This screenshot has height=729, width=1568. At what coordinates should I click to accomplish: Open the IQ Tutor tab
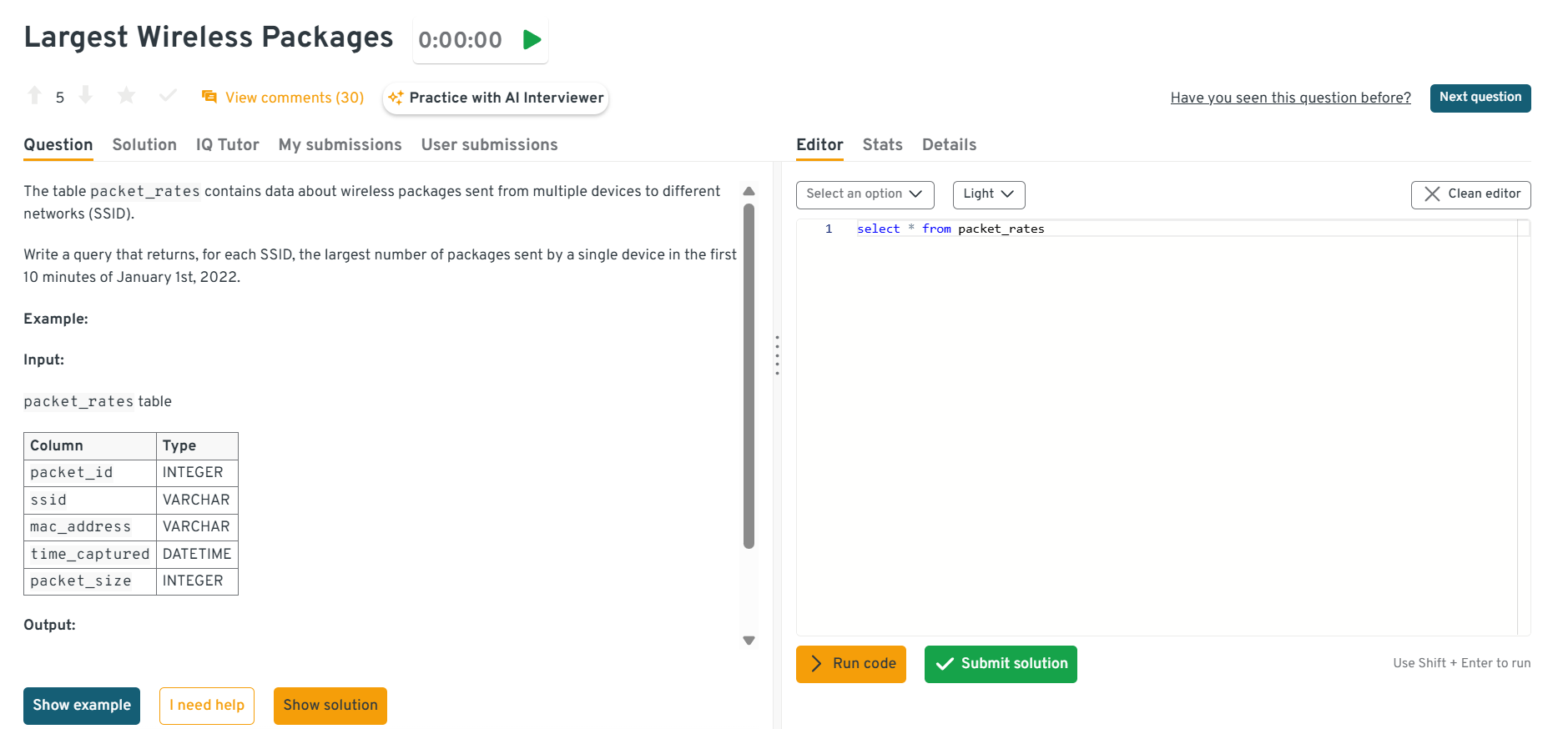(227, 144)
